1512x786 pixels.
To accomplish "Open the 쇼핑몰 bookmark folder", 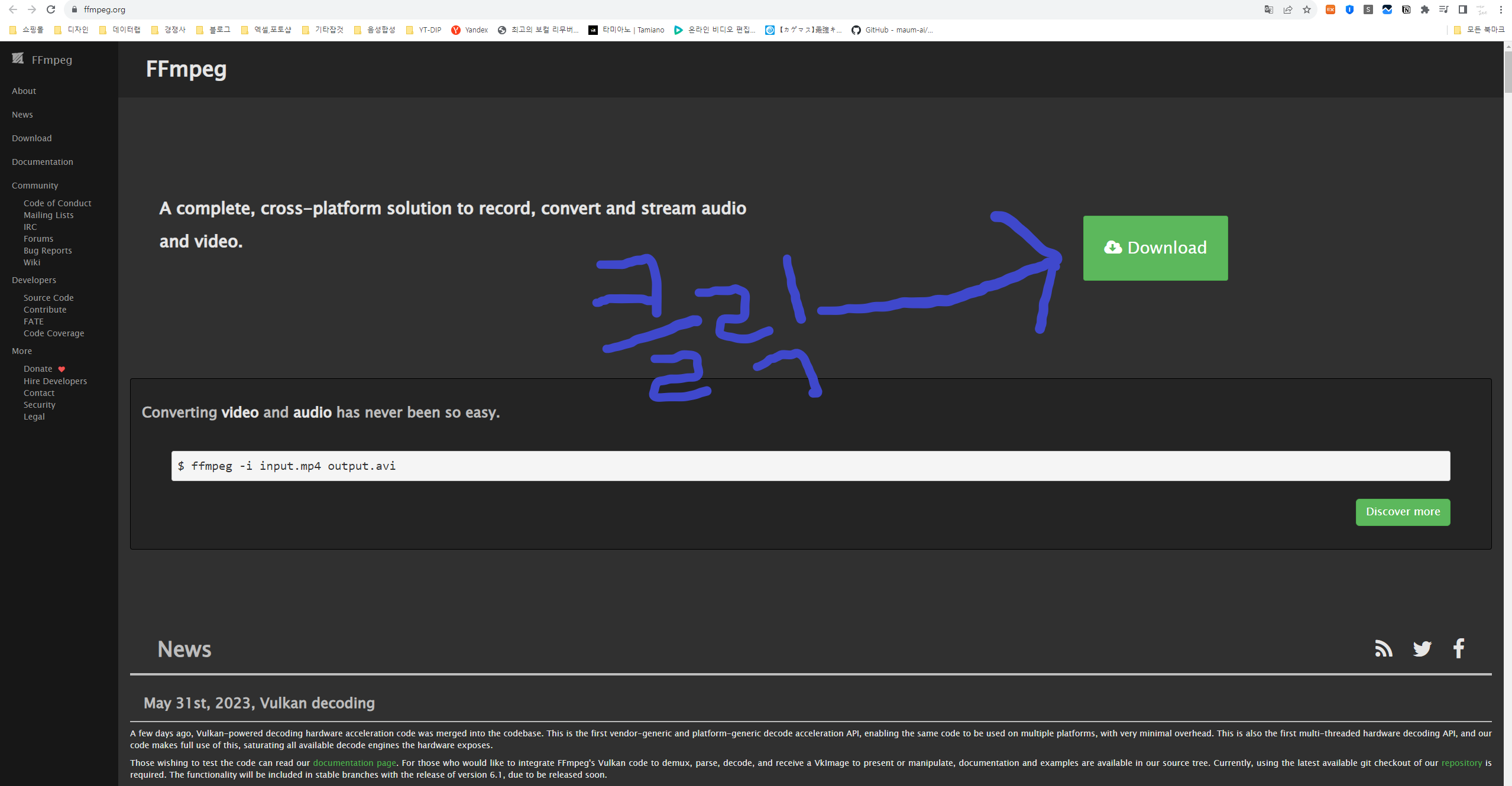I will pyautogui.click(x=27, y=30).
